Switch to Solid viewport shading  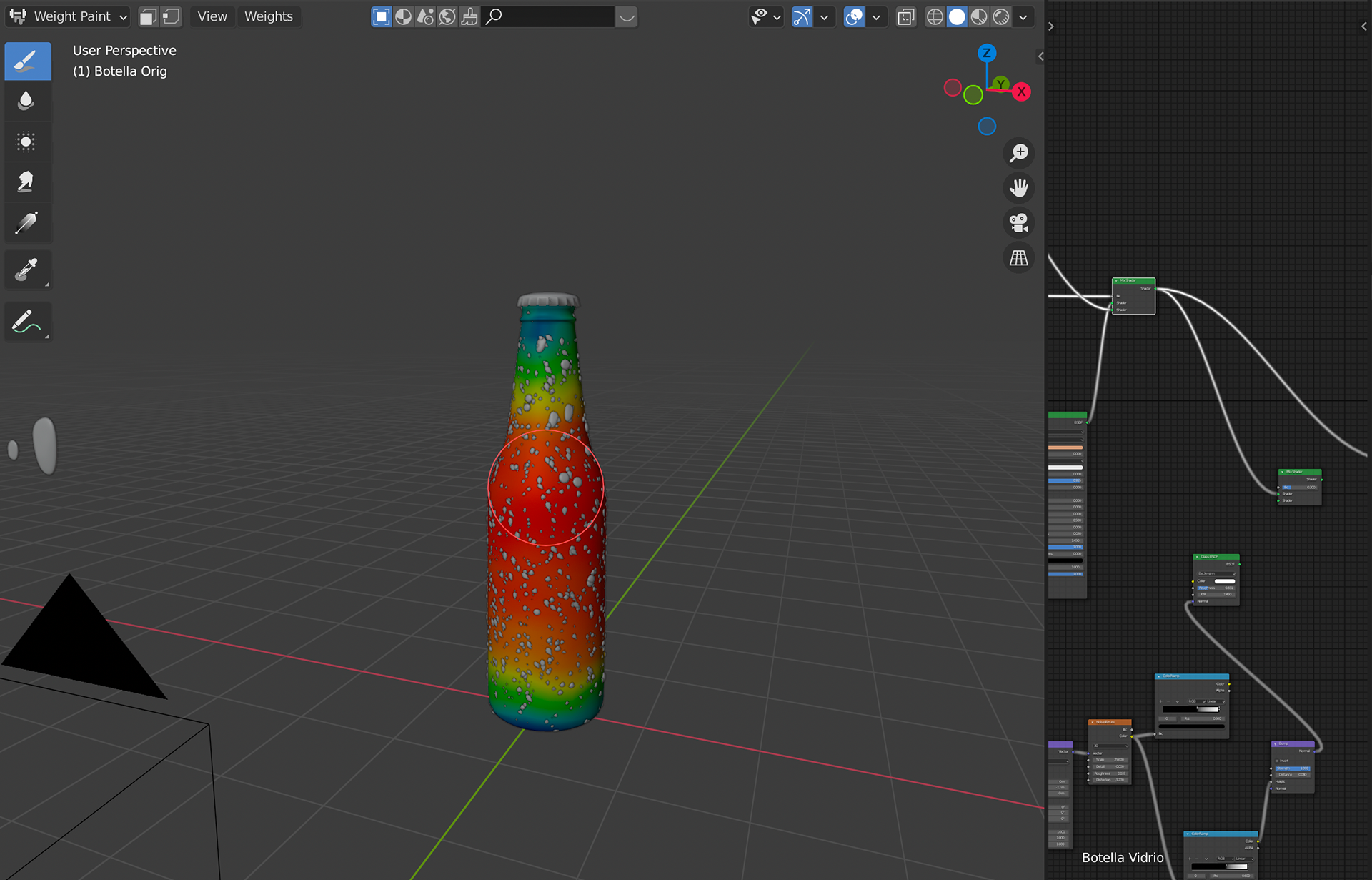click(957, 16)
